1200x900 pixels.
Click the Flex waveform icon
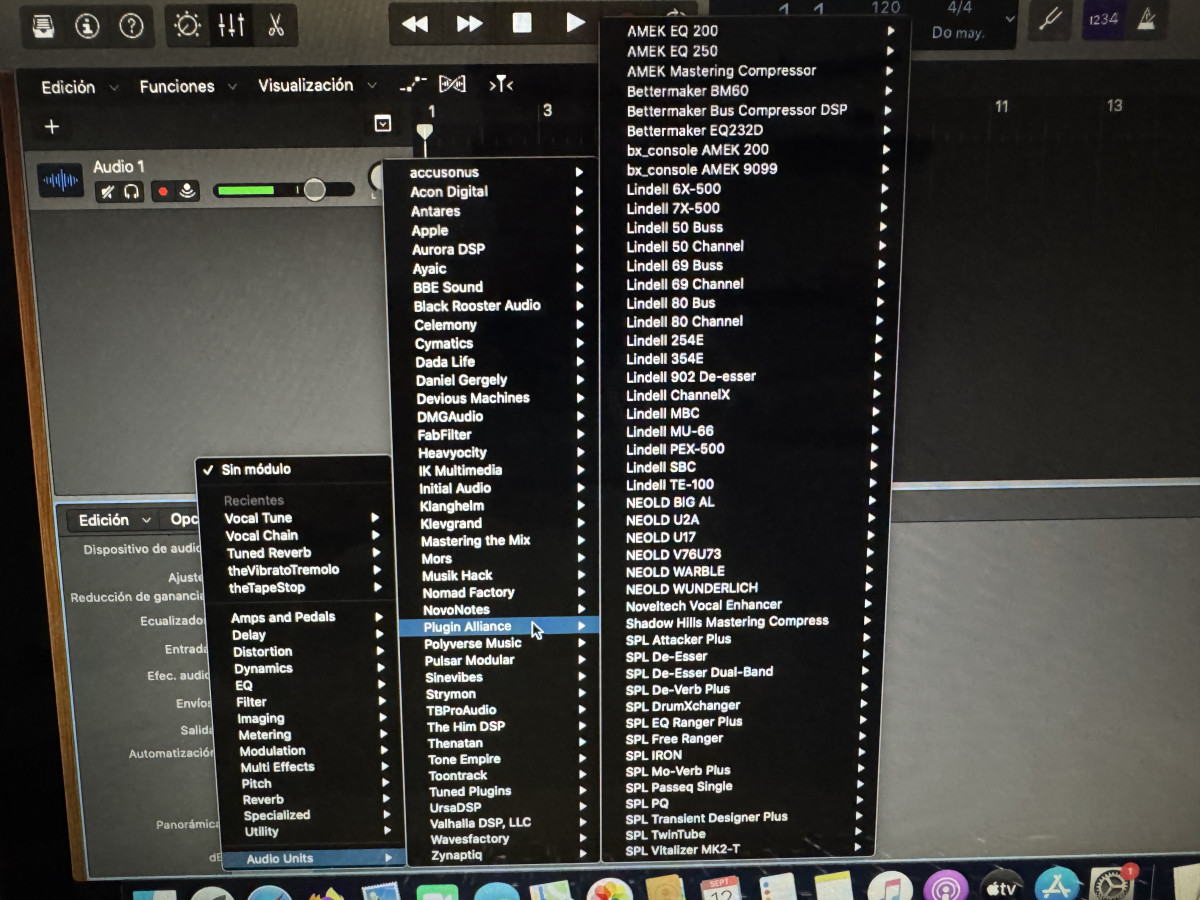pyautogui.click(x=452, y=85)
